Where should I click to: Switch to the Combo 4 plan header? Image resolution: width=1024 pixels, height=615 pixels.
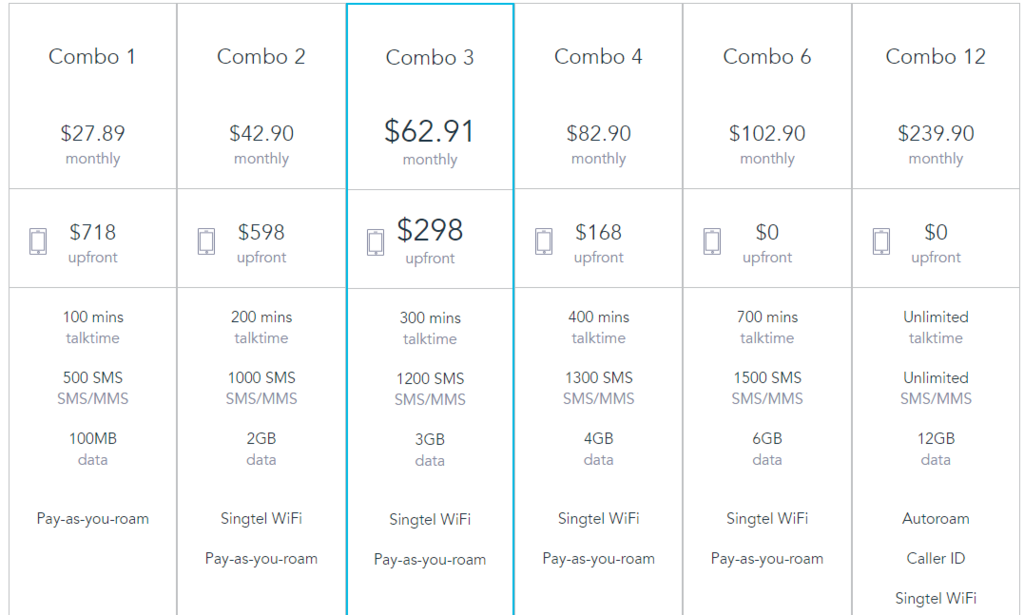coord(598,57)
